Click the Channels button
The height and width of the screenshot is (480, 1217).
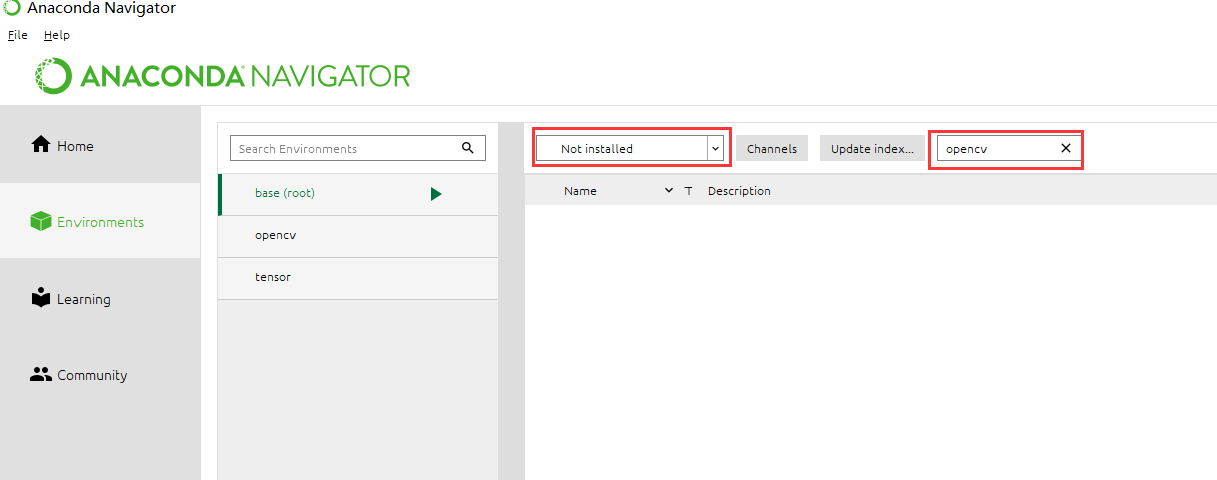772,148
